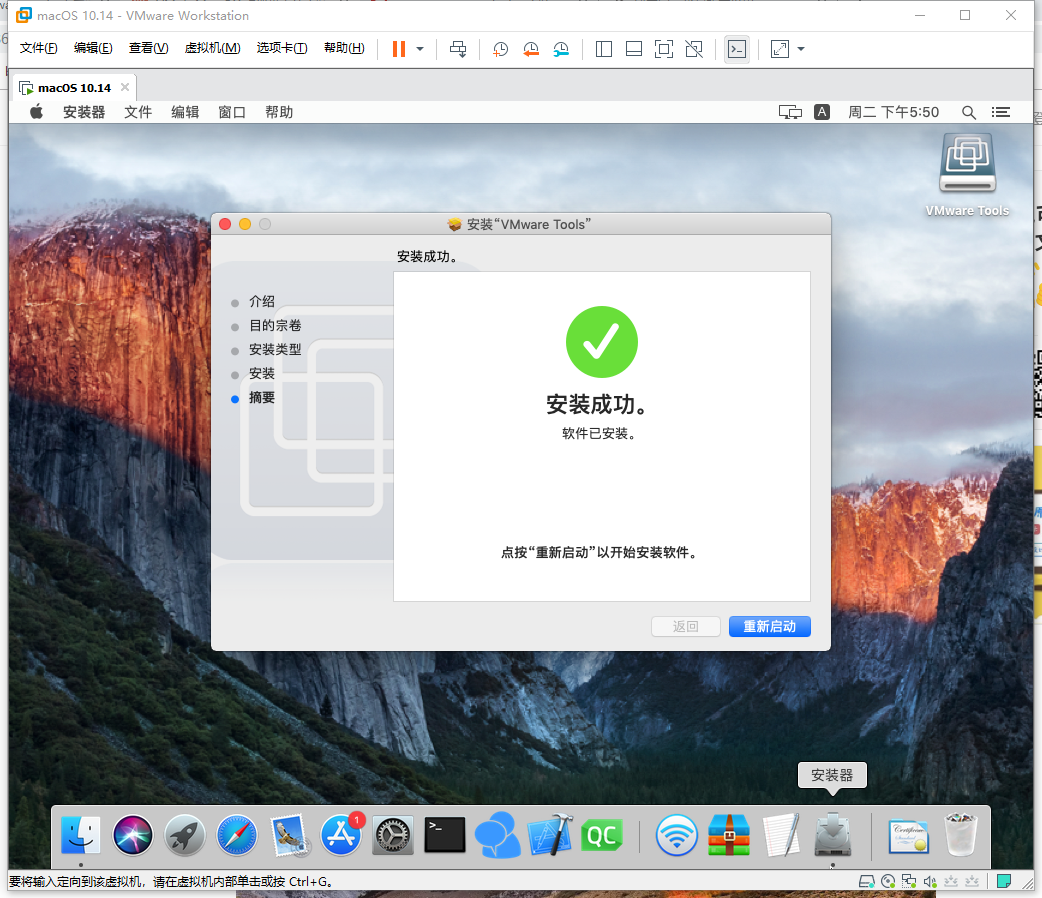This screenshot has width=1042, height=898.
Task: Launch Terminal from the Dock
Action: click(444, 835)
